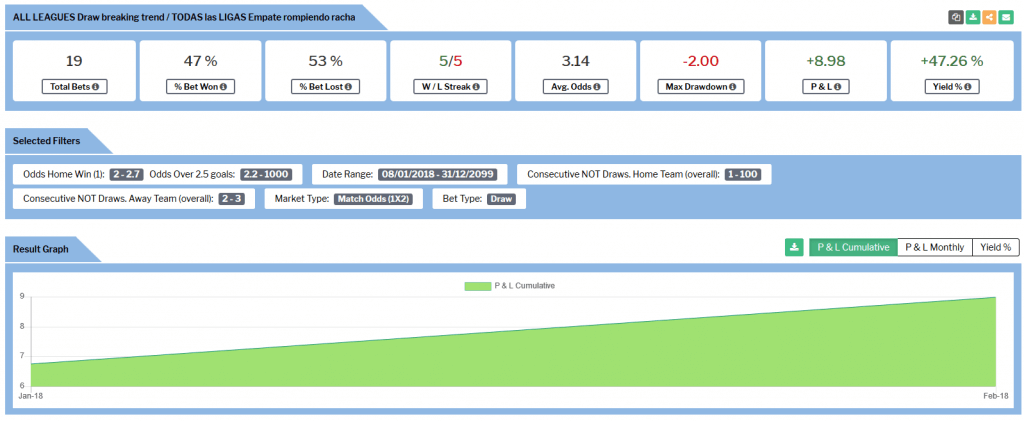
Task: Click the Date Range filter value
Action: 442,174
